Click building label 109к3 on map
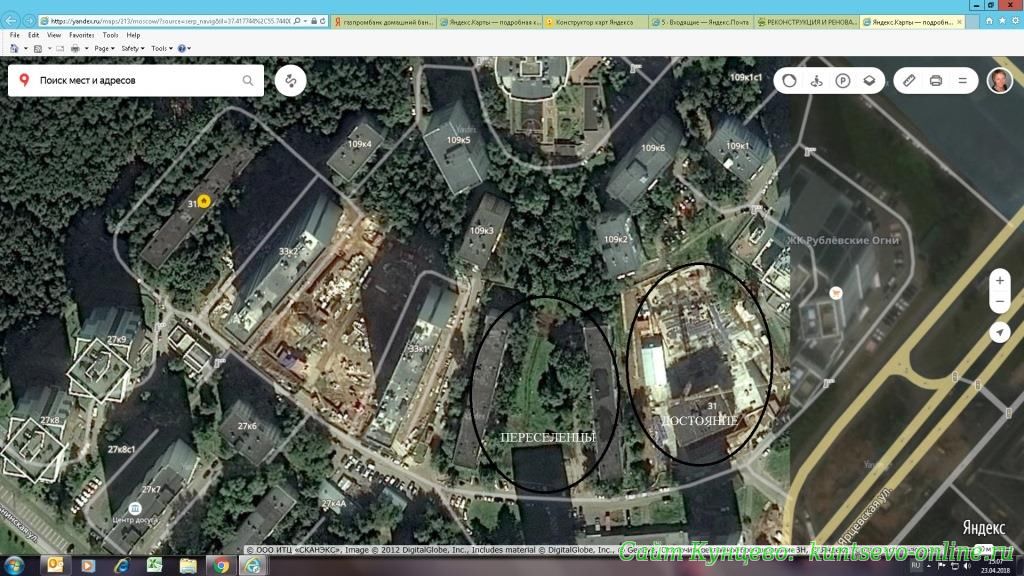The image size is (1024, 576). (482, 231)
